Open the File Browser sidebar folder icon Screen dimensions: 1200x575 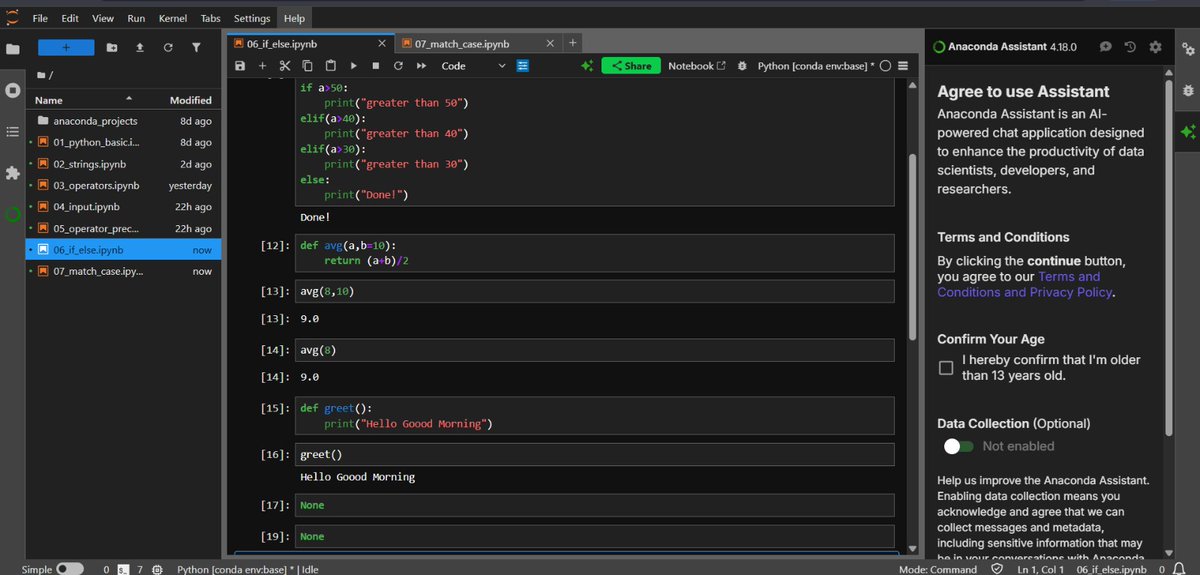pyautogui.click(x=13, y=48)
